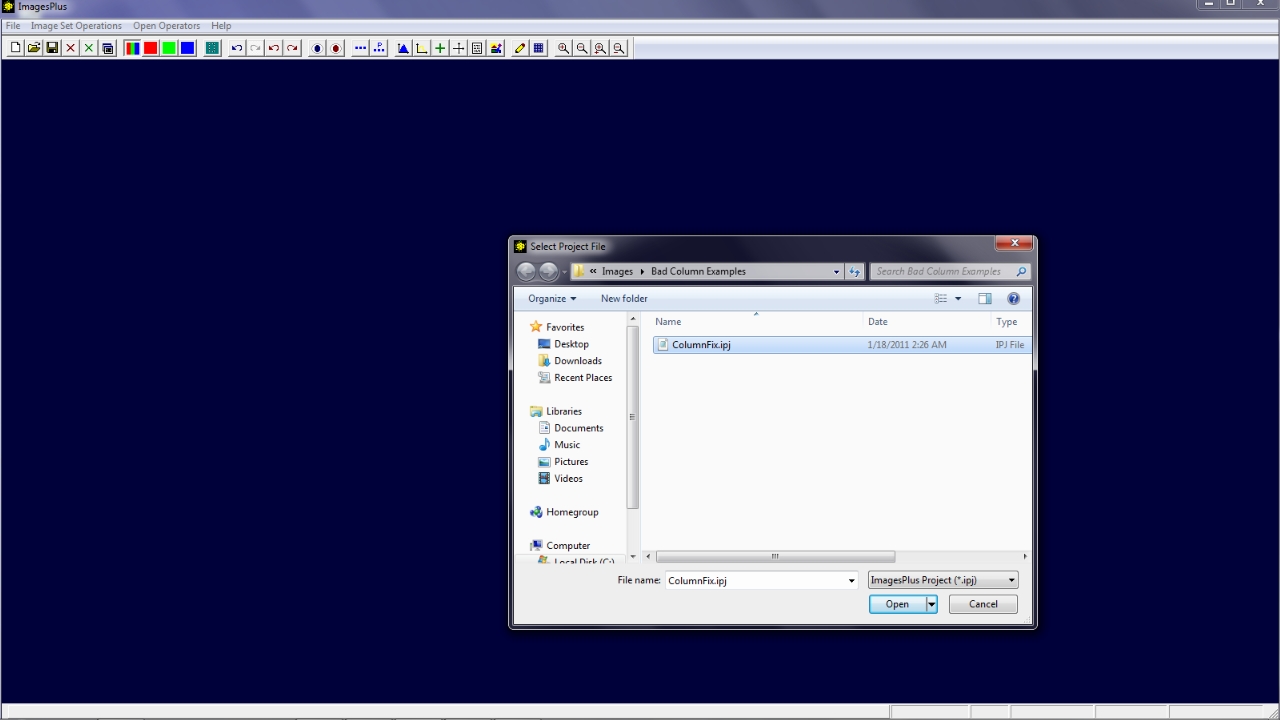Open Recent Places in Favorites
Image resolution: width=1280 pixels, height=720 pixels.
tap(583, 378)
